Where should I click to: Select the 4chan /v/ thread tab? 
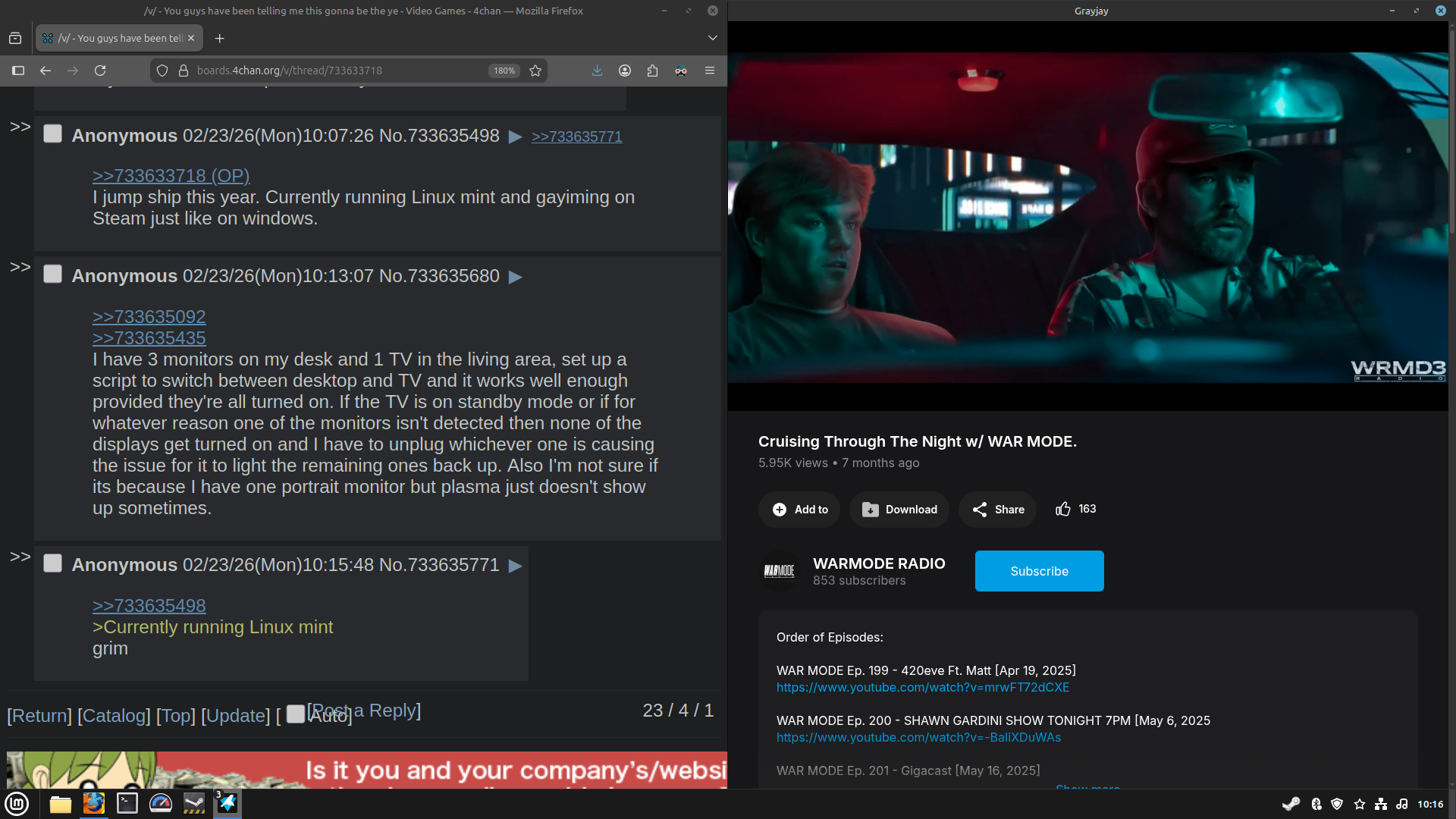coord(114,38)
